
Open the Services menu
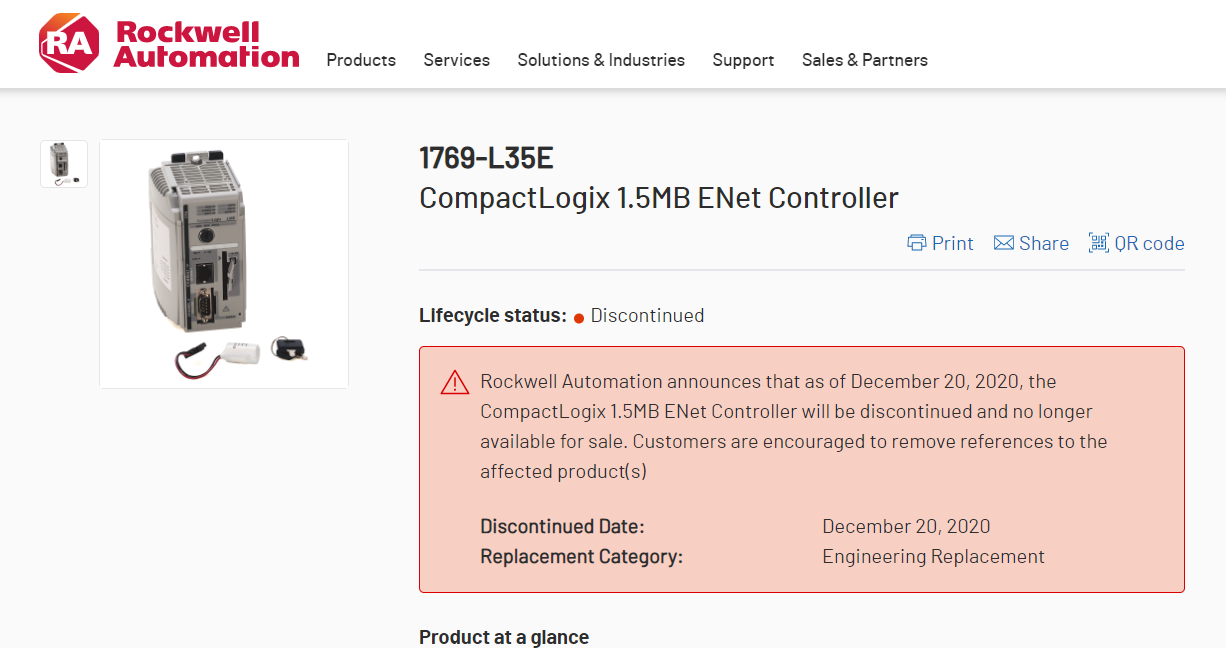point(456,60)
